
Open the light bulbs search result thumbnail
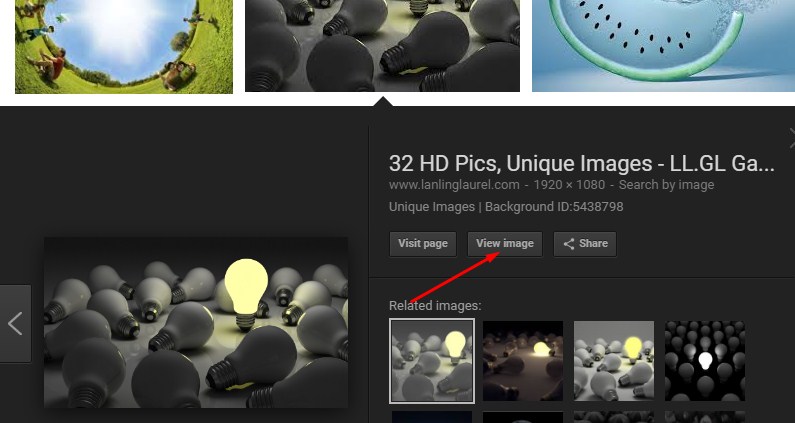point(382,46)
